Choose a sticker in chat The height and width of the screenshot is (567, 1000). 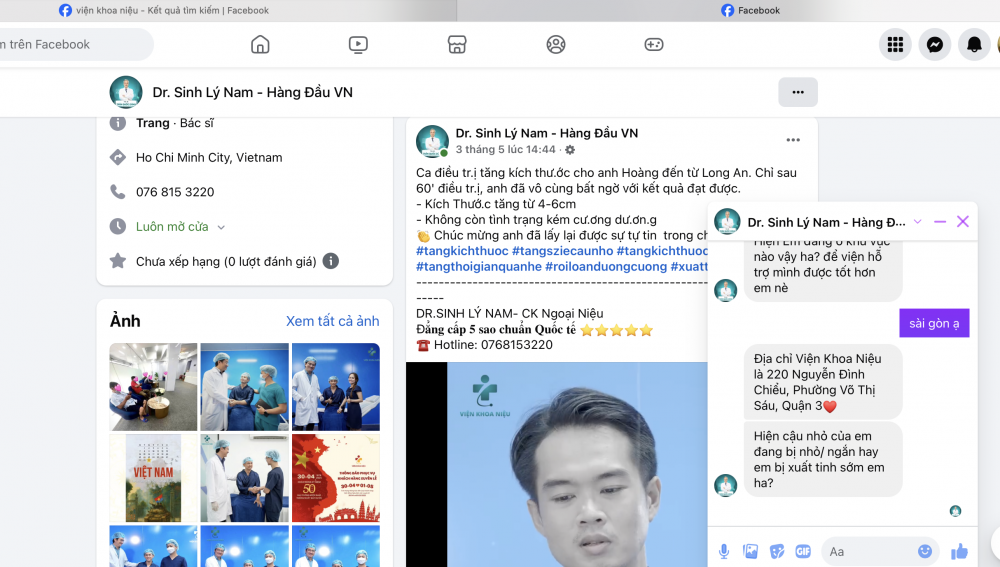777,552
